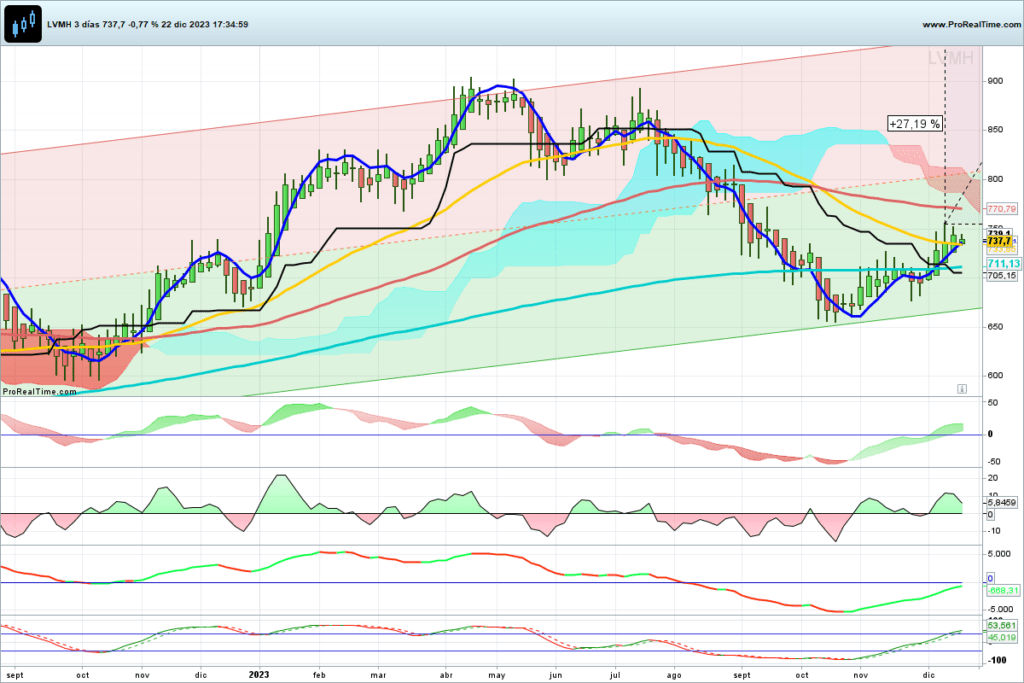This screenshot has width=1024, height=683.
Task: Click the yellow 737,7 current price label
Action: coord(999,242)
